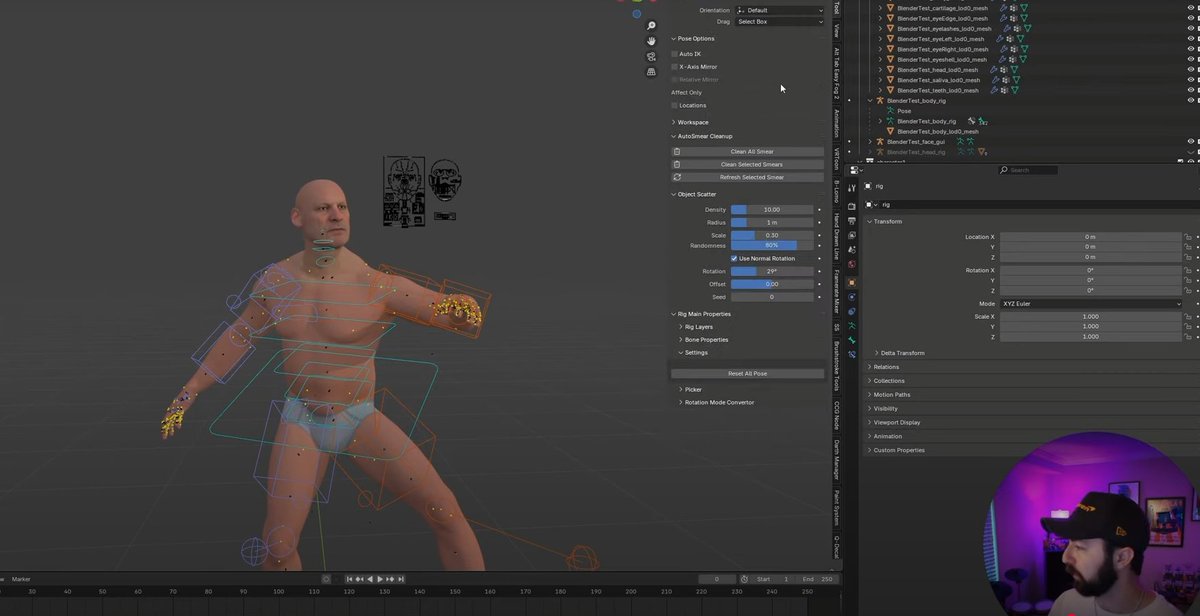Click the viewport zoom magnifier icon

651,26
